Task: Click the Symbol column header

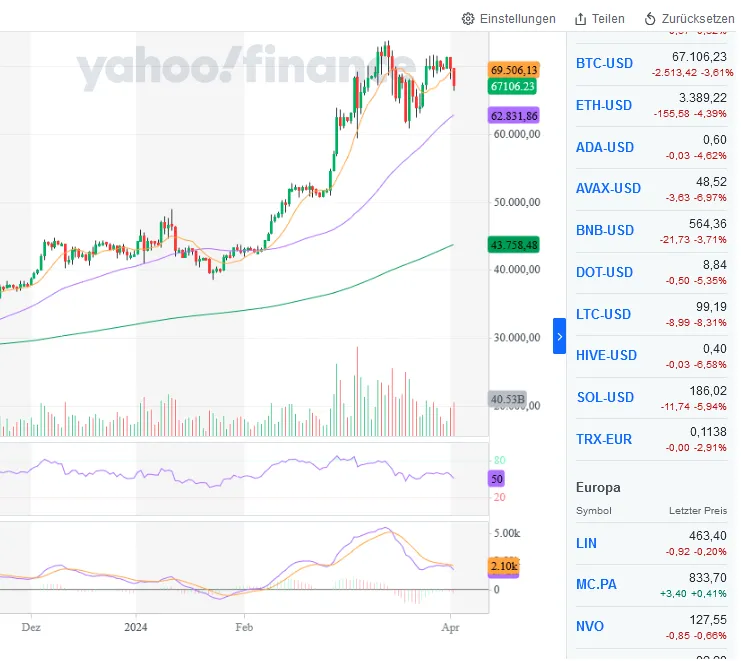Action: click(594, 511)
